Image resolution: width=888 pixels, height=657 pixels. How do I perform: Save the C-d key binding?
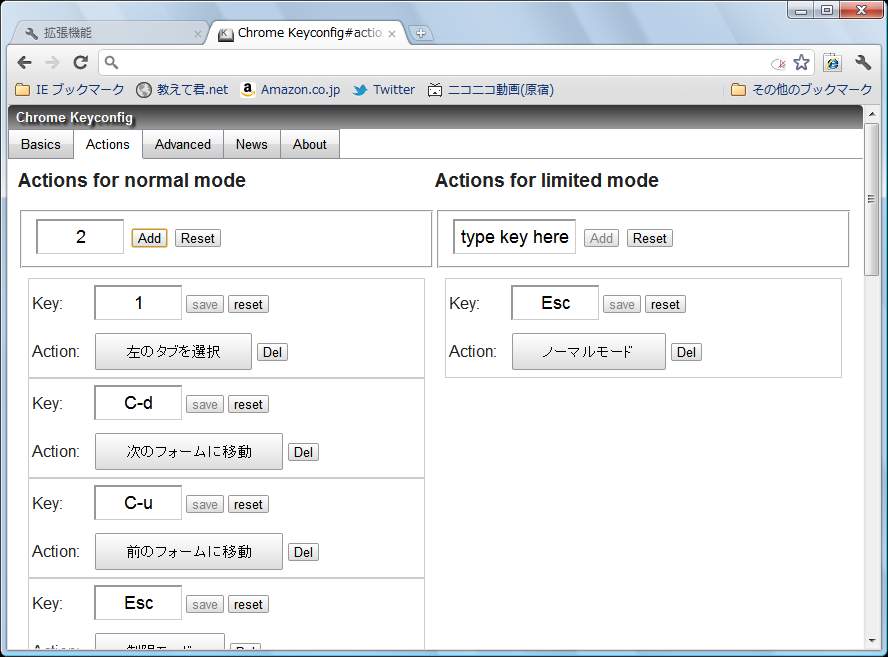click(x=205, y=404)
